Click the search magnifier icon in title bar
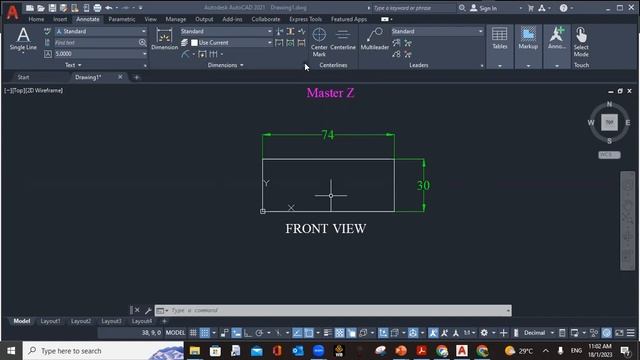 [462, 8]
